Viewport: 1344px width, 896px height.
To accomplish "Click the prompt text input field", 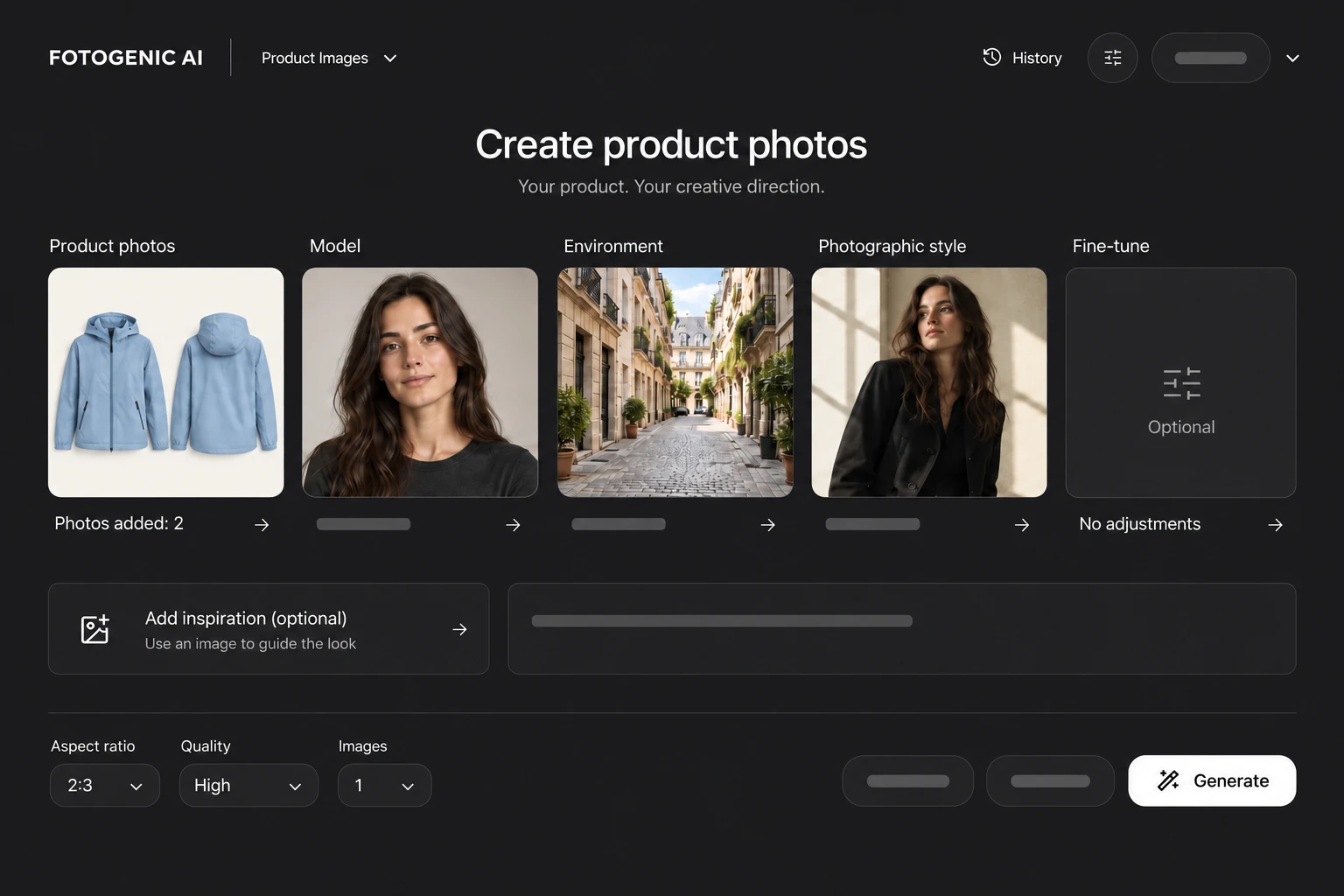I will pos(902,628).
